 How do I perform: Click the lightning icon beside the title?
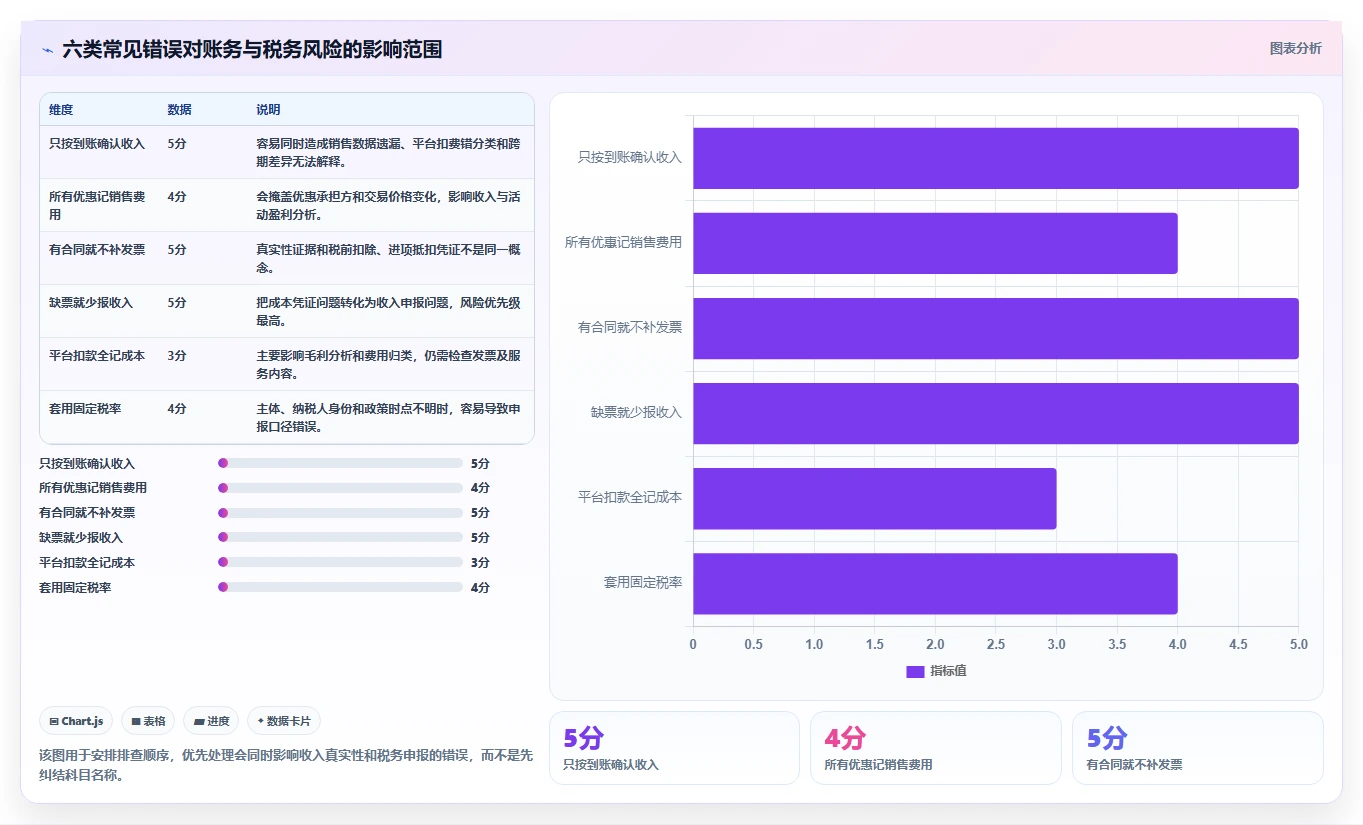(x=48, y=49)
